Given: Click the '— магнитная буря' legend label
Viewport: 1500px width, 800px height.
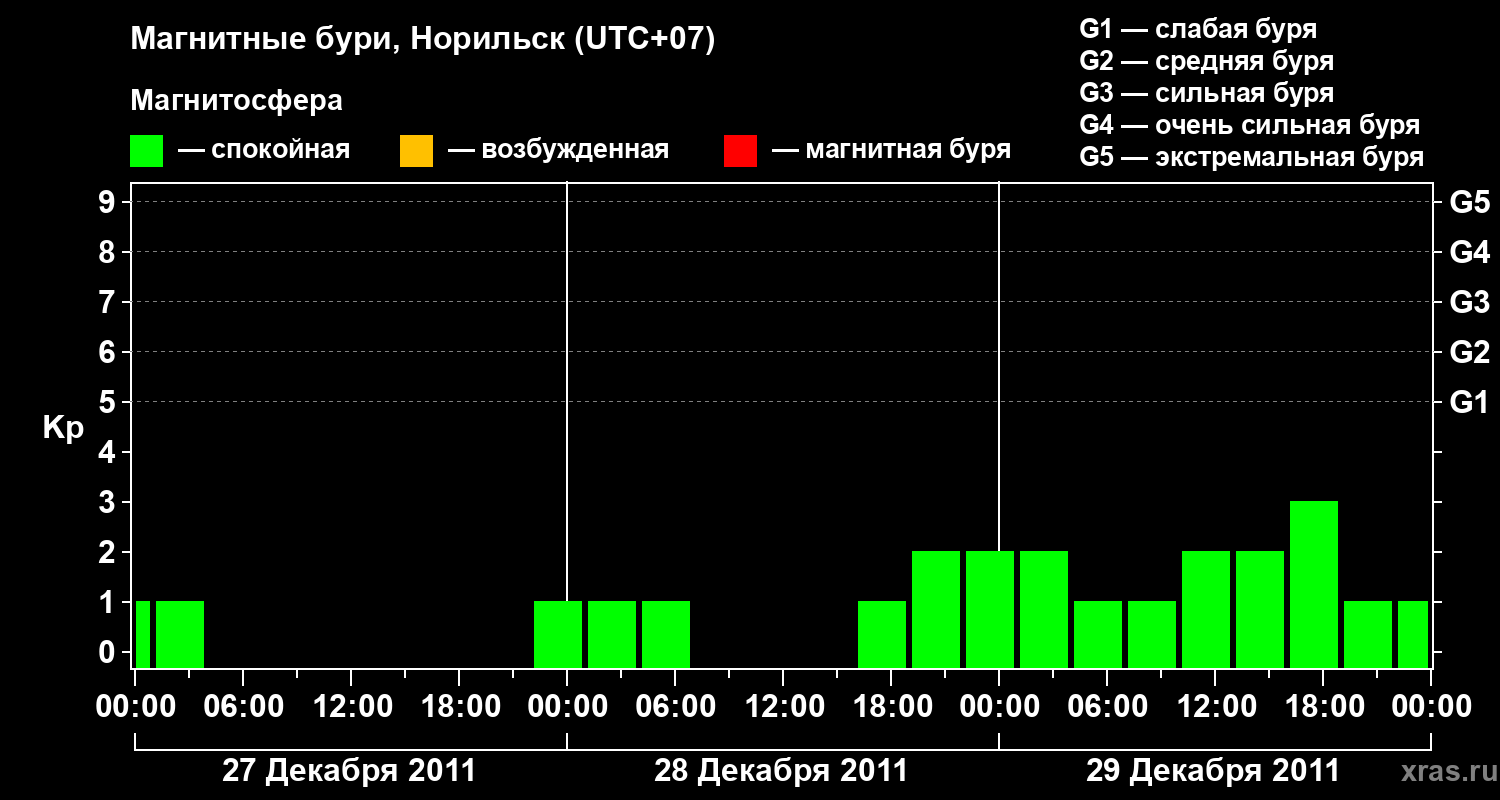Looking at the screenshot, I should [x=891, y=151].
